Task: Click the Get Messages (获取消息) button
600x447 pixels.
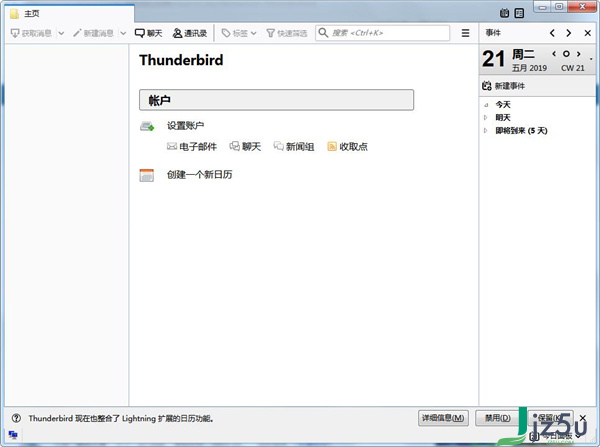Action: 31,33
